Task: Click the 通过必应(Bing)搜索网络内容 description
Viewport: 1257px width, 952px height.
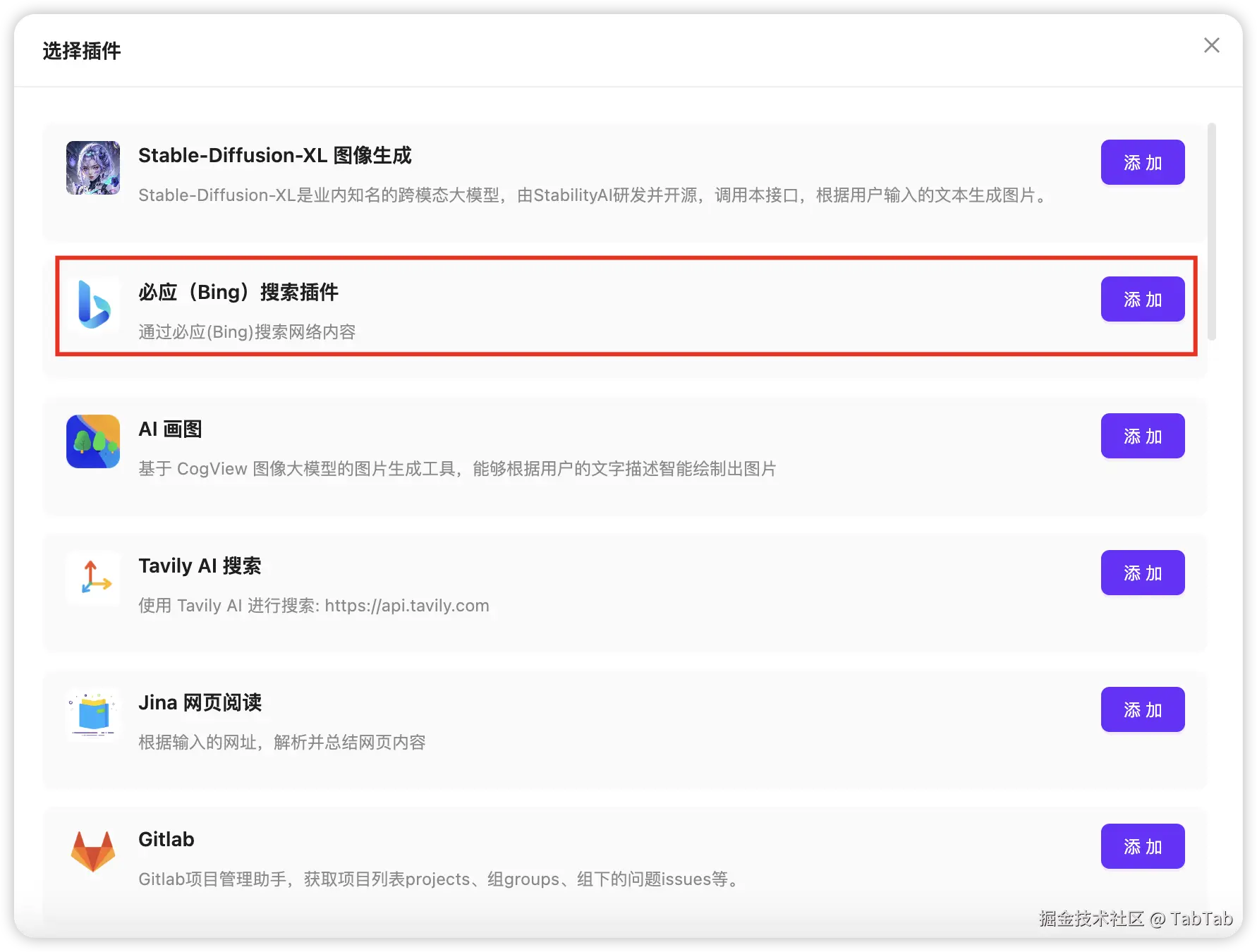Action: (247, 331)
